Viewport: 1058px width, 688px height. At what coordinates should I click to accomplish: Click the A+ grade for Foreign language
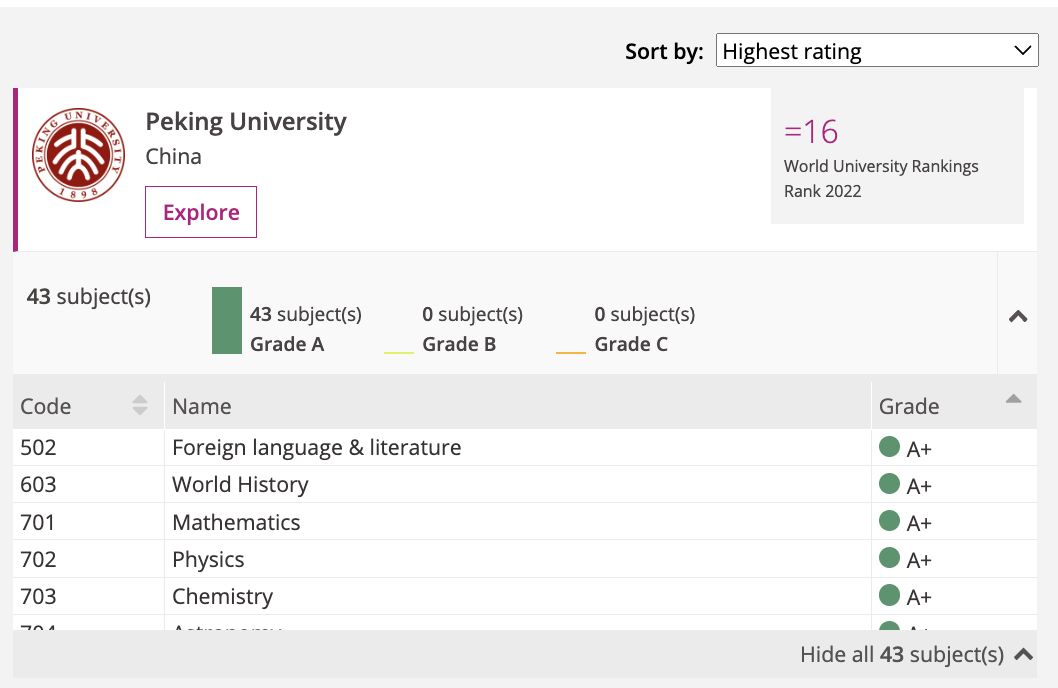919,449
